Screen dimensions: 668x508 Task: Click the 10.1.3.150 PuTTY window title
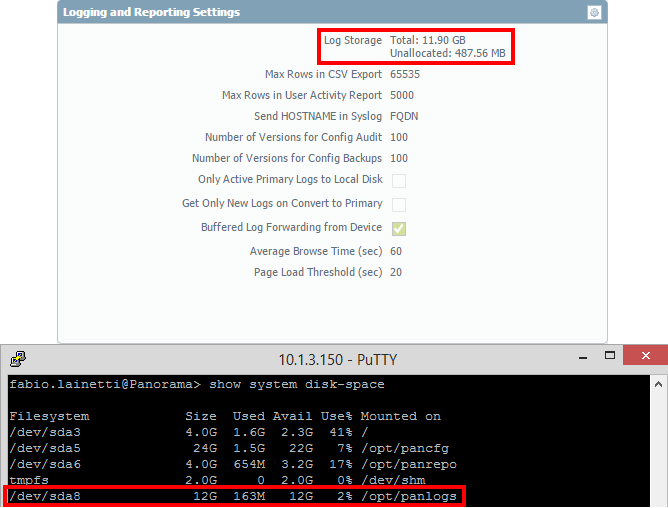tap(332, 359)
